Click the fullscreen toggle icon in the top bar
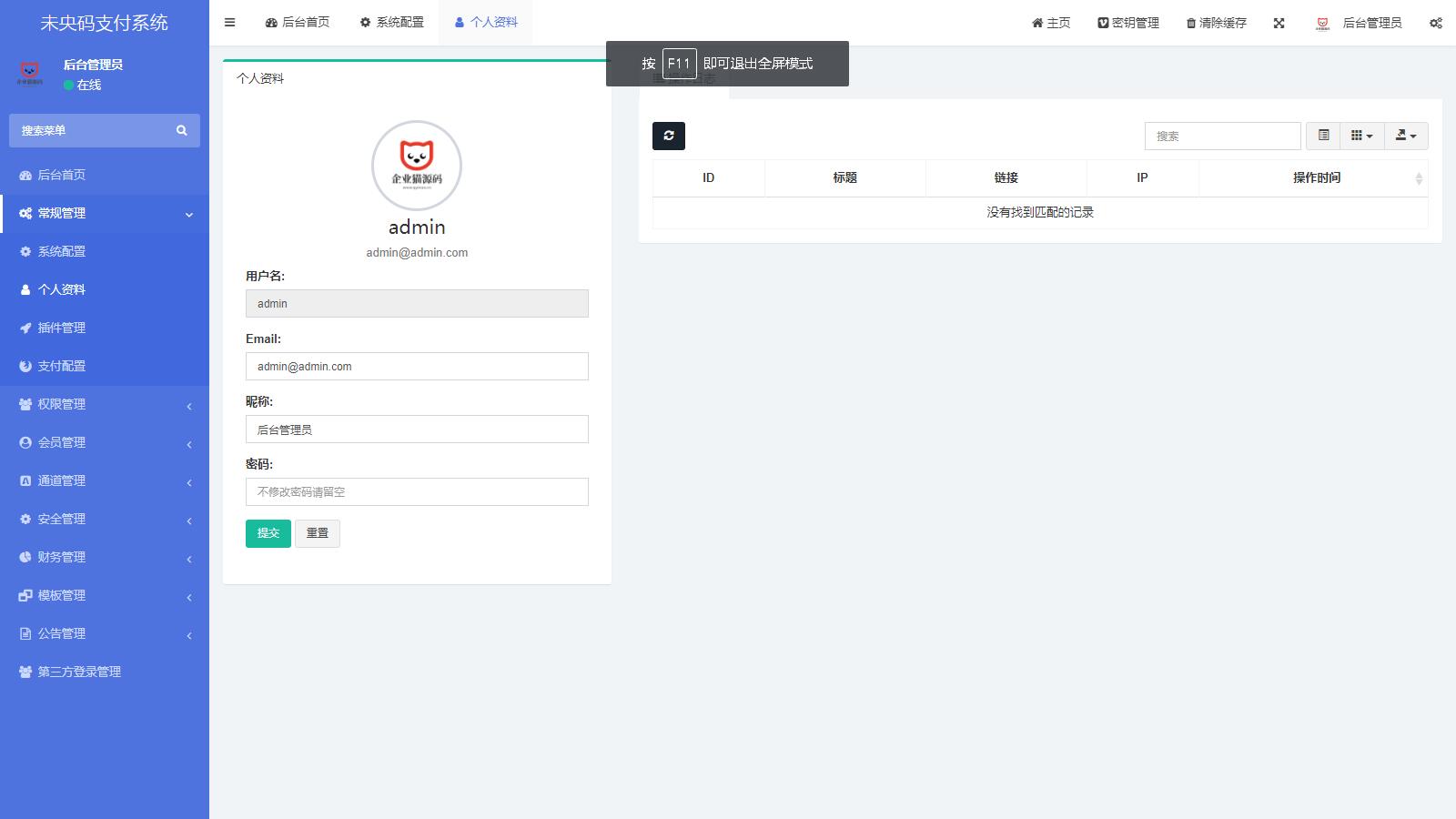The image size is (1456, 819). (x=1279, y=23)
